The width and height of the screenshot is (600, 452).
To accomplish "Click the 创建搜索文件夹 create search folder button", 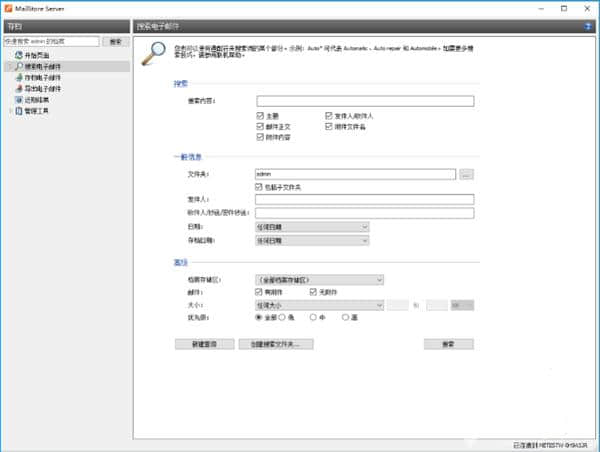I will coord(276,343).
